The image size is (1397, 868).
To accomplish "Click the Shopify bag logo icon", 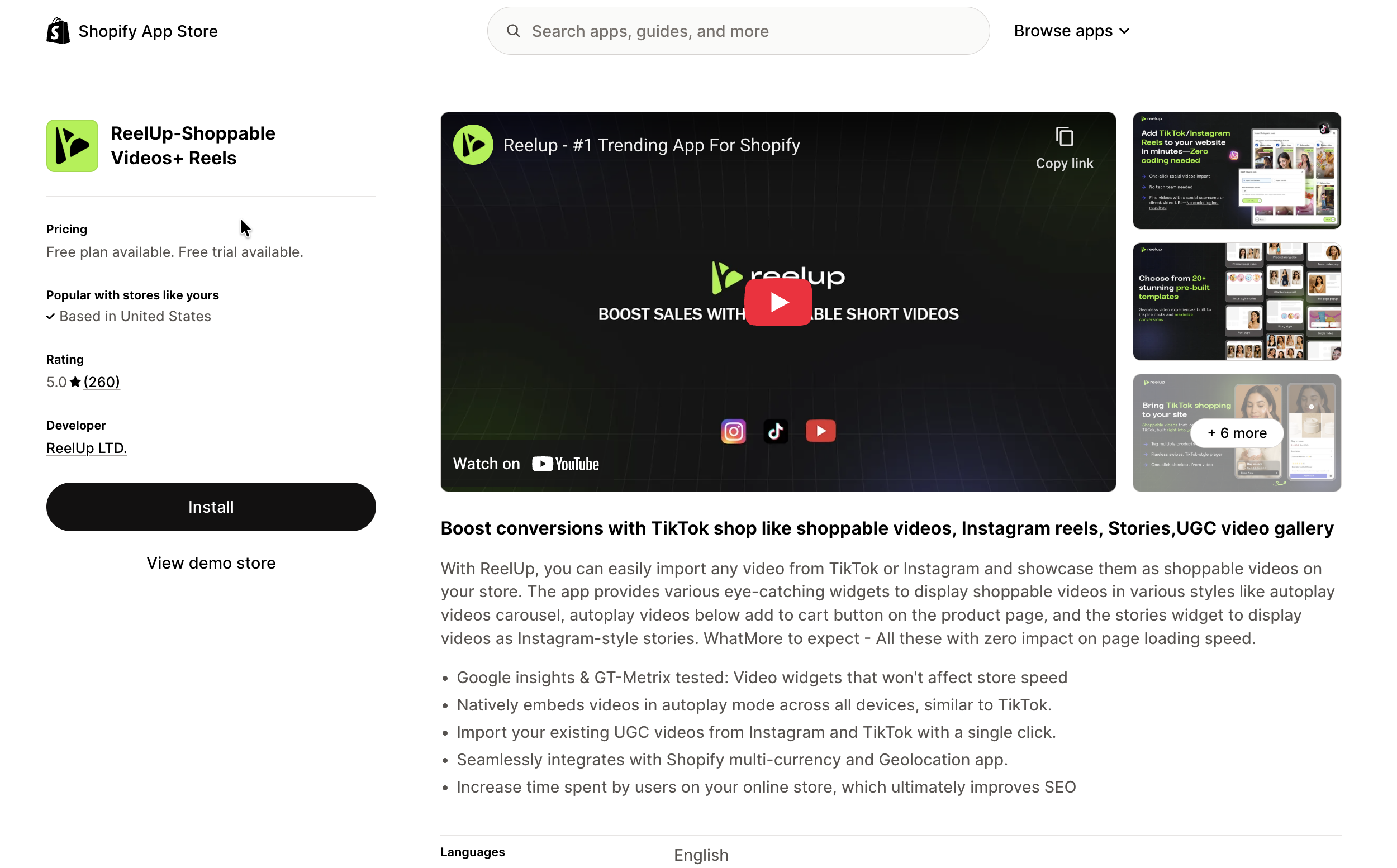I will [x=58, y=31].
